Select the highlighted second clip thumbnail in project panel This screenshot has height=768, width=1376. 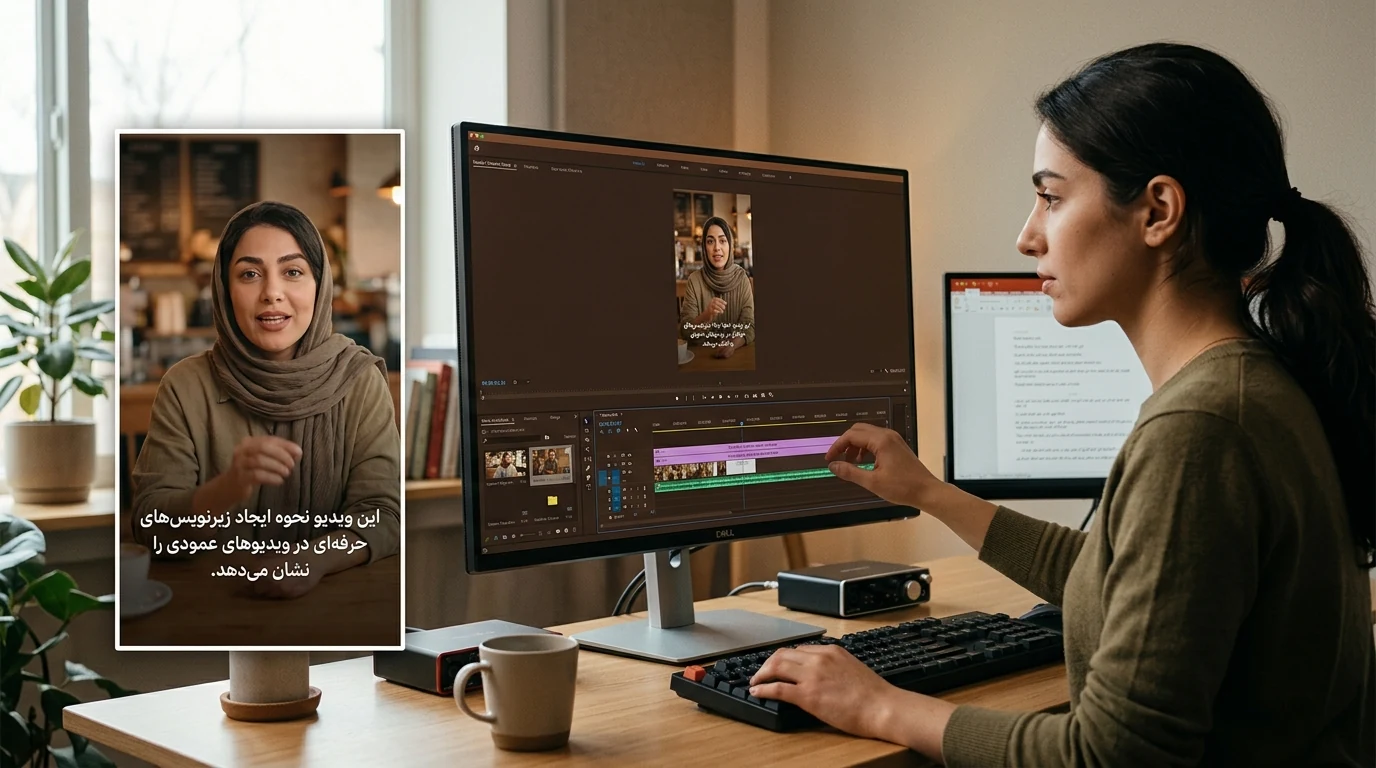(551, 464)
